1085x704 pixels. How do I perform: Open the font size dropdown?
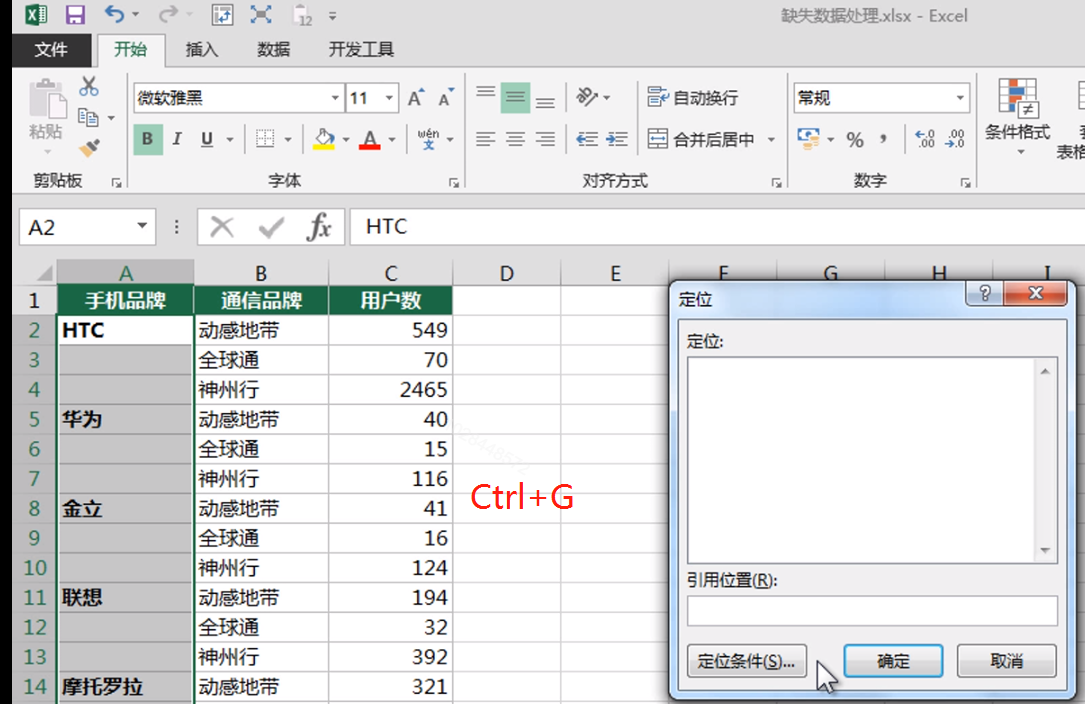point(389,98)
